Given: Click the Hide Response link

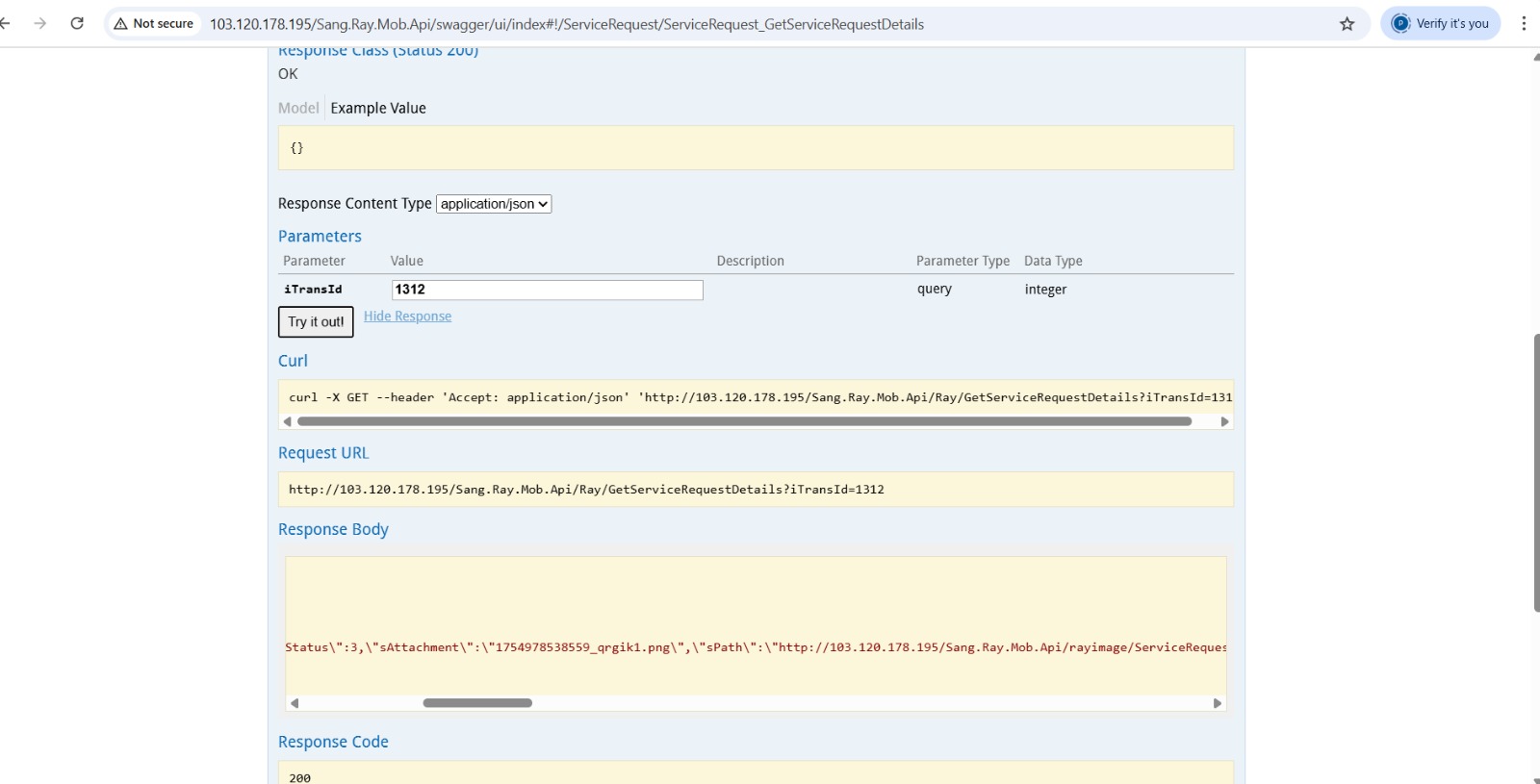Looking at the screenshot, I should point(407,316).
